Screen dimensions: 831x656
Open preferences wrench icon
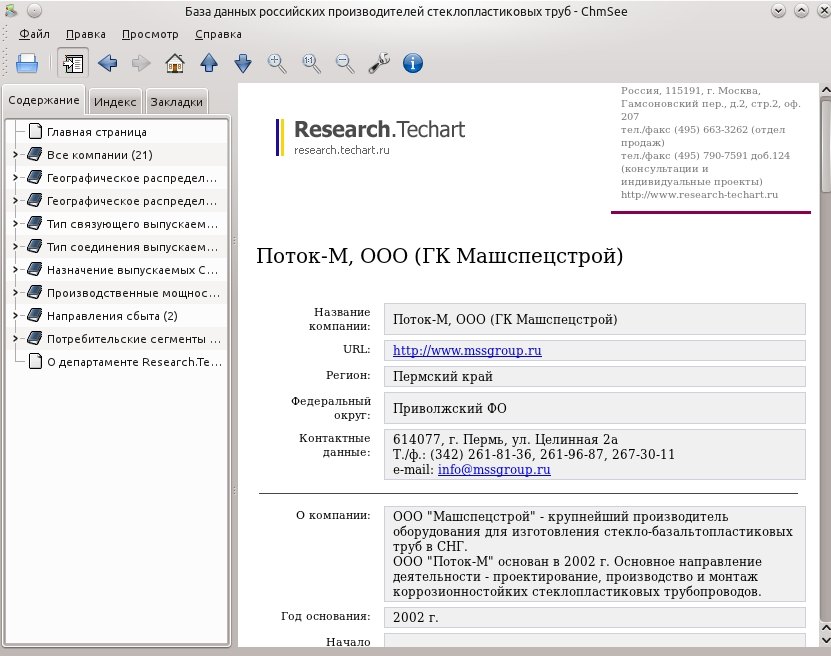(x=379, y=64)
